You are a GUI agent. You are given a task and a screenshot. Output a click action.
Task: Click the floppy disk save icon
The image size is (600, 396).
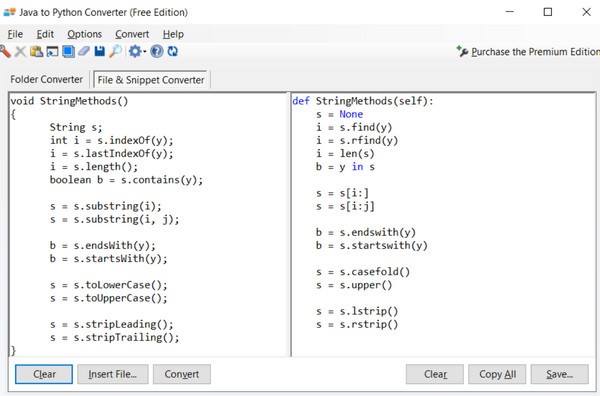pos(99,51)
